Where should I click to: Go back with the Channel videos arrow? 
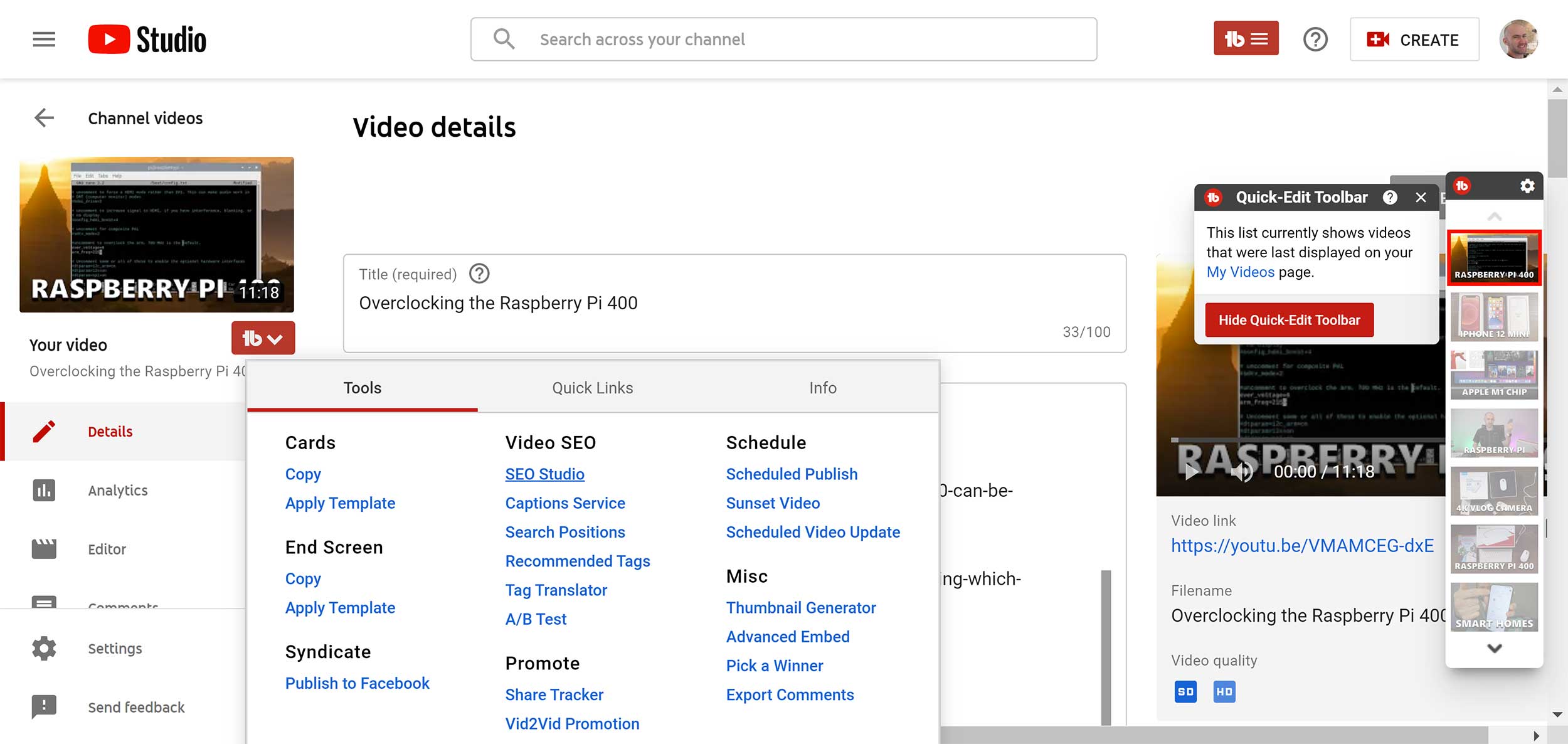[44, 118]
